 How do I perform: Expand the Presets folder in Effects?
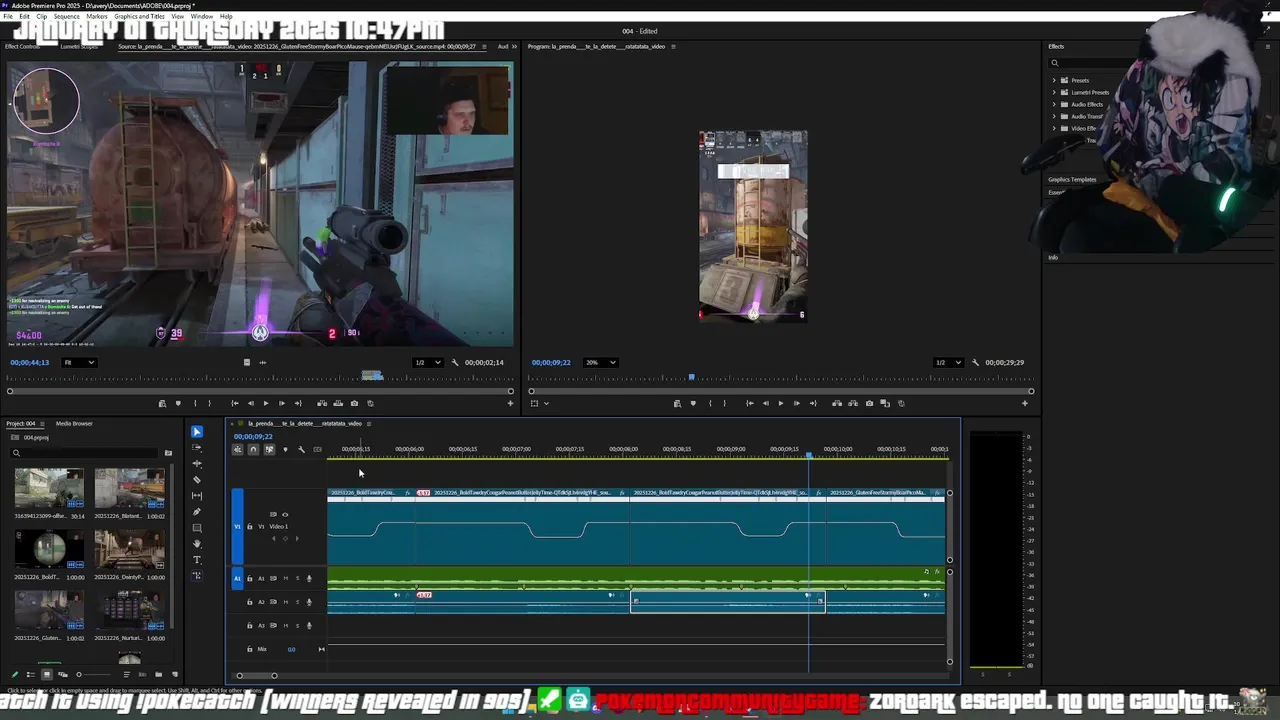pos(1054,80)
